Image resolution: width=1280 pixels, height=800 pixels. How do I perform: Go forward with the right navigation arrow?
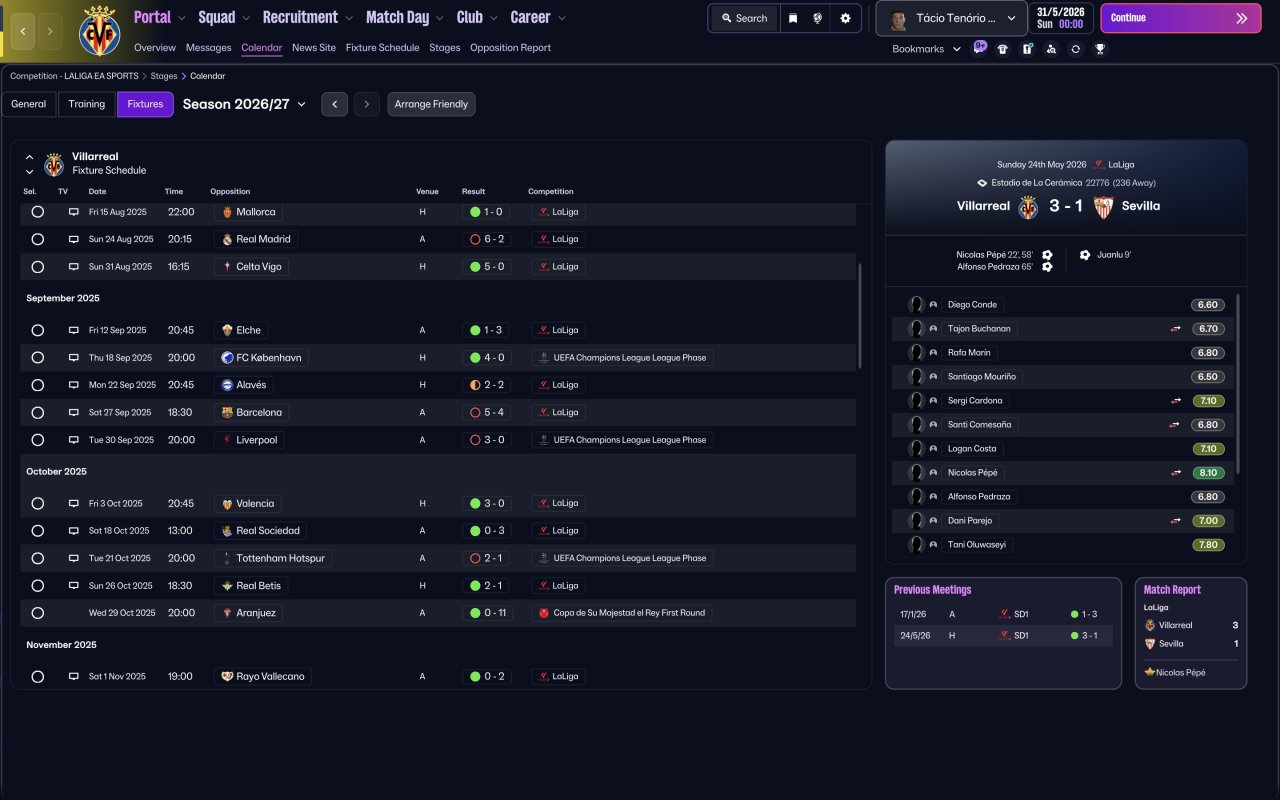click(x=49, y=31)
